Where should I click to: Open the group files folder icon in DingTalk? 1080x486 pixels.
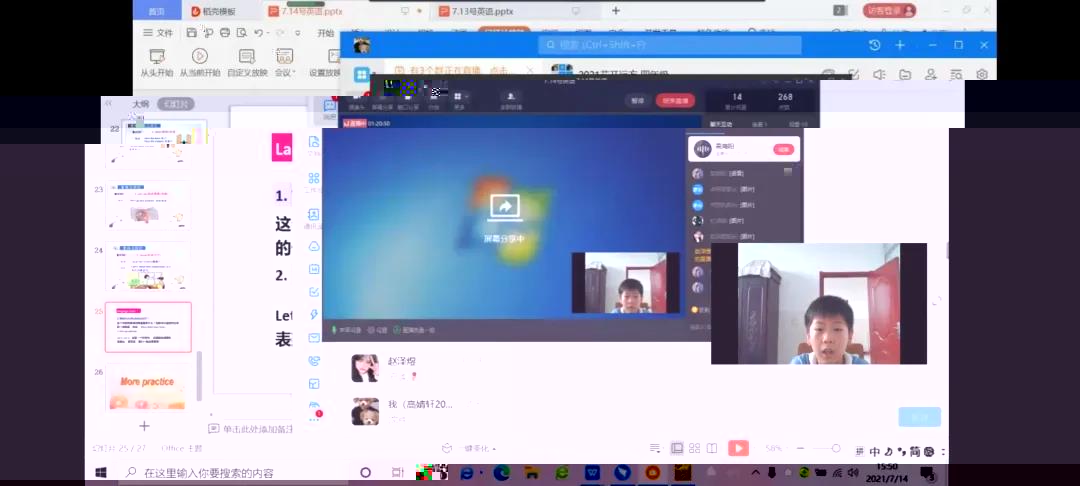click(x=905, y=74)
